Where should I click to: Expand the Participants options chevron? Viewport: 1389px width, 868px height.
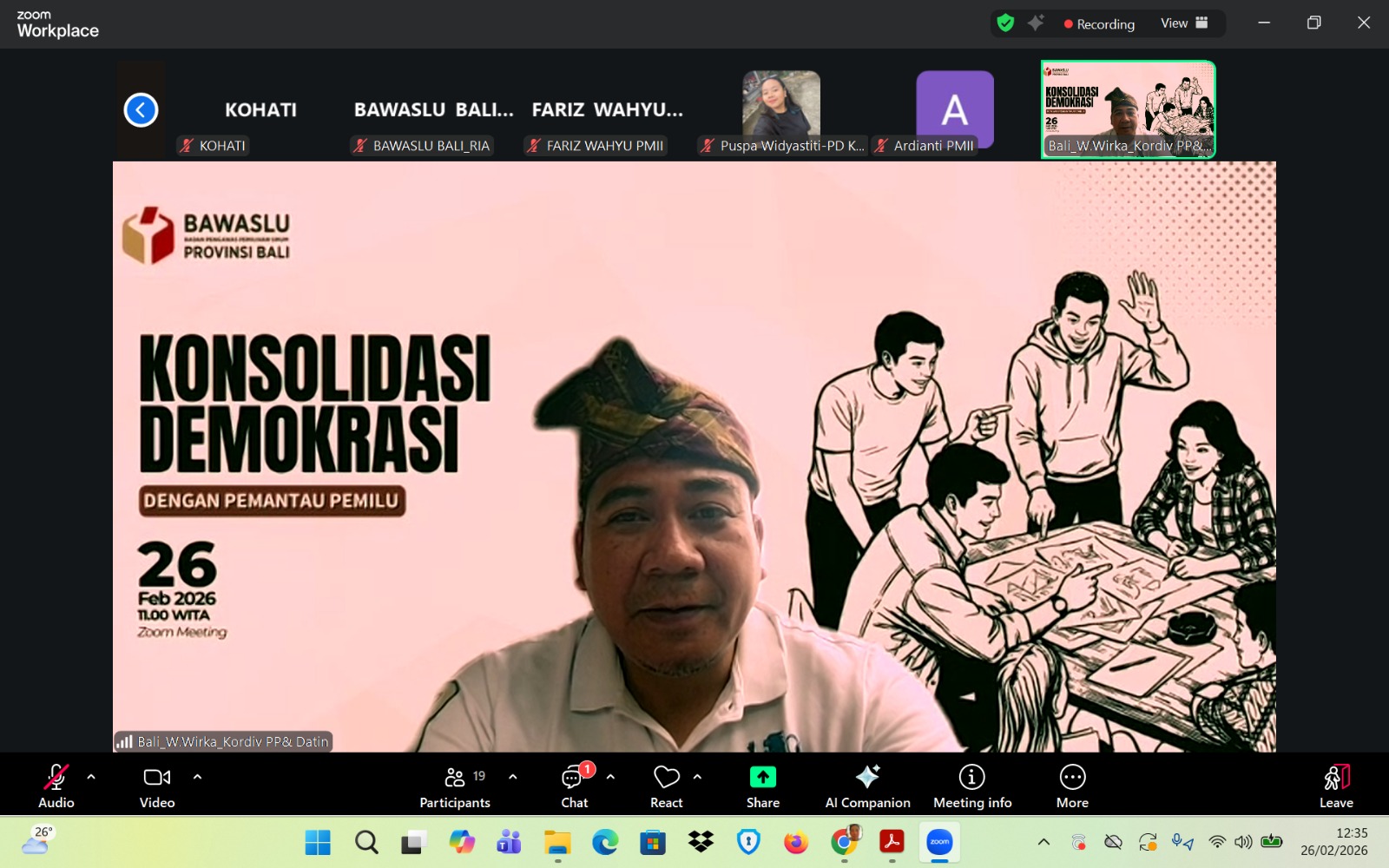pyautogui.click(x=513, y=777)
